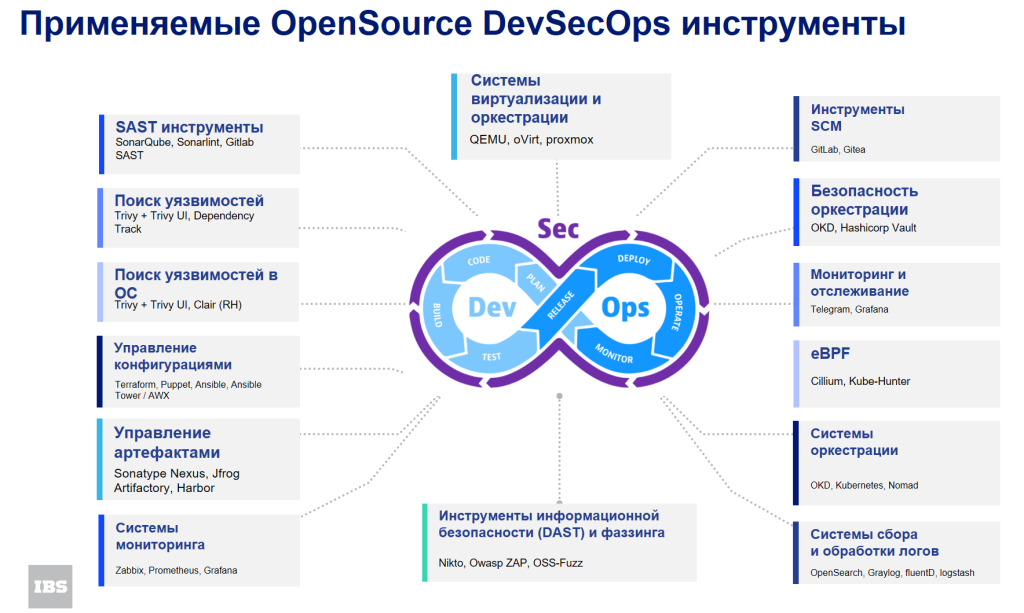Select the OPERATE segment of the Ops loop
Image resolution: width=1024 pixels, height=613 pixels.
coord(678,312)
